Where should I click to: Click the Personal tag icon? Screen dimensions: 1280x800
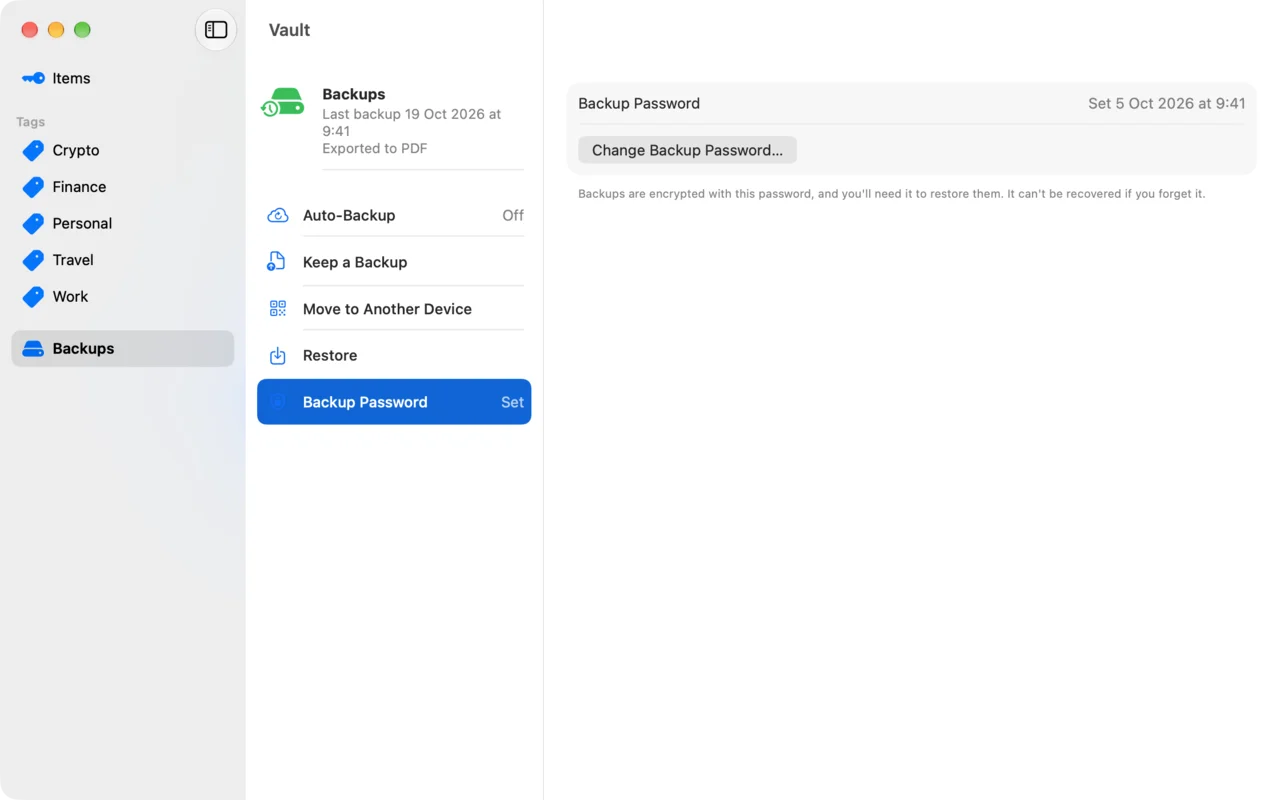coord(33,223)
